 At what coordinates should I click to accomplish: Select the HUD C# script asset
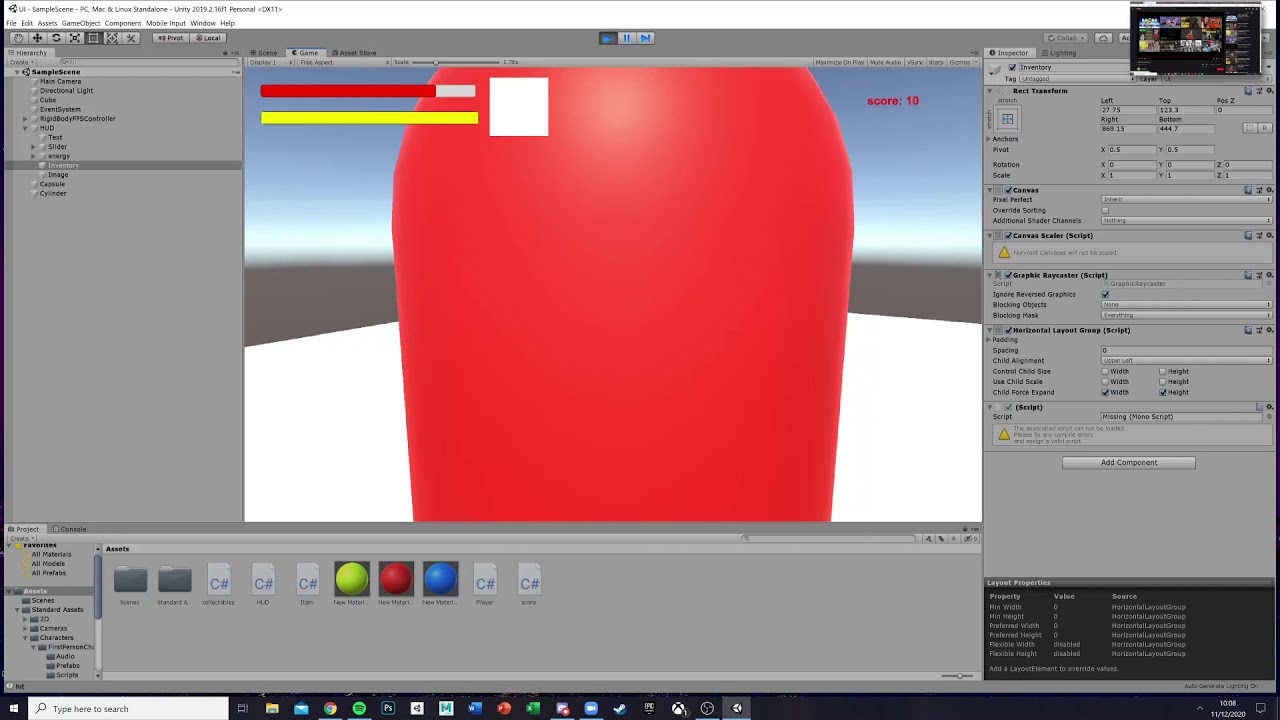click(x=263, y=585)
